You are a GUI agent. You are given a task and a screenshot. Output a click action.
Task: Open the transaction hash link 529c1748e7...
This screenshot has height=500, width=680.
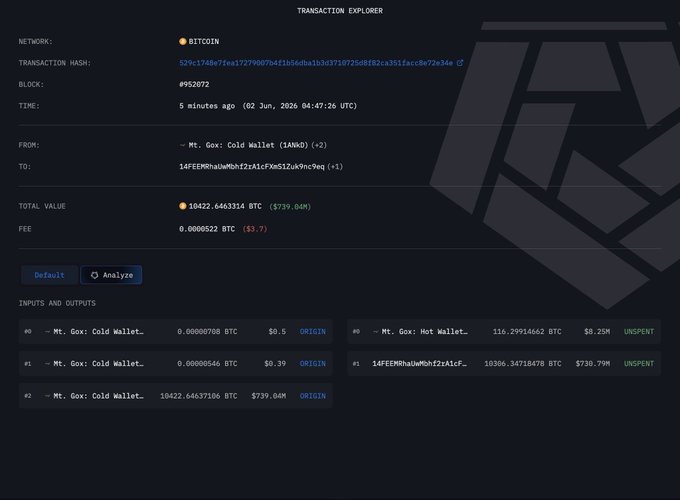click(316, 63)
